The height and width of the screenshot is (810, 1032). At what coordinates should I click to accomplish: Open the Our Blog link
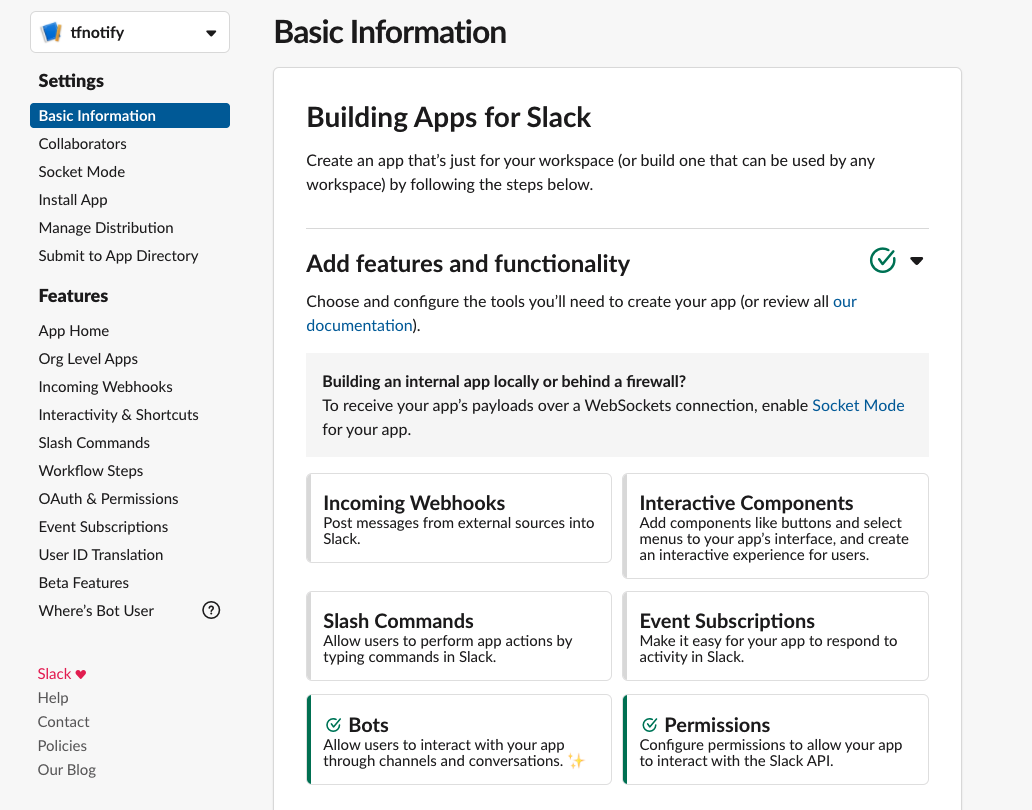pyautogui.click(x=66, y=770)
